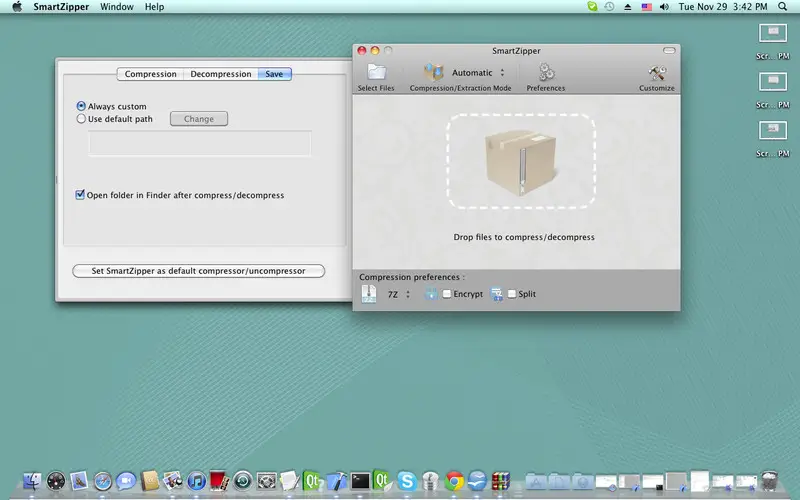Click the zip archive icon beside 7Z
The image size is (800, 500).
point(368,294)
